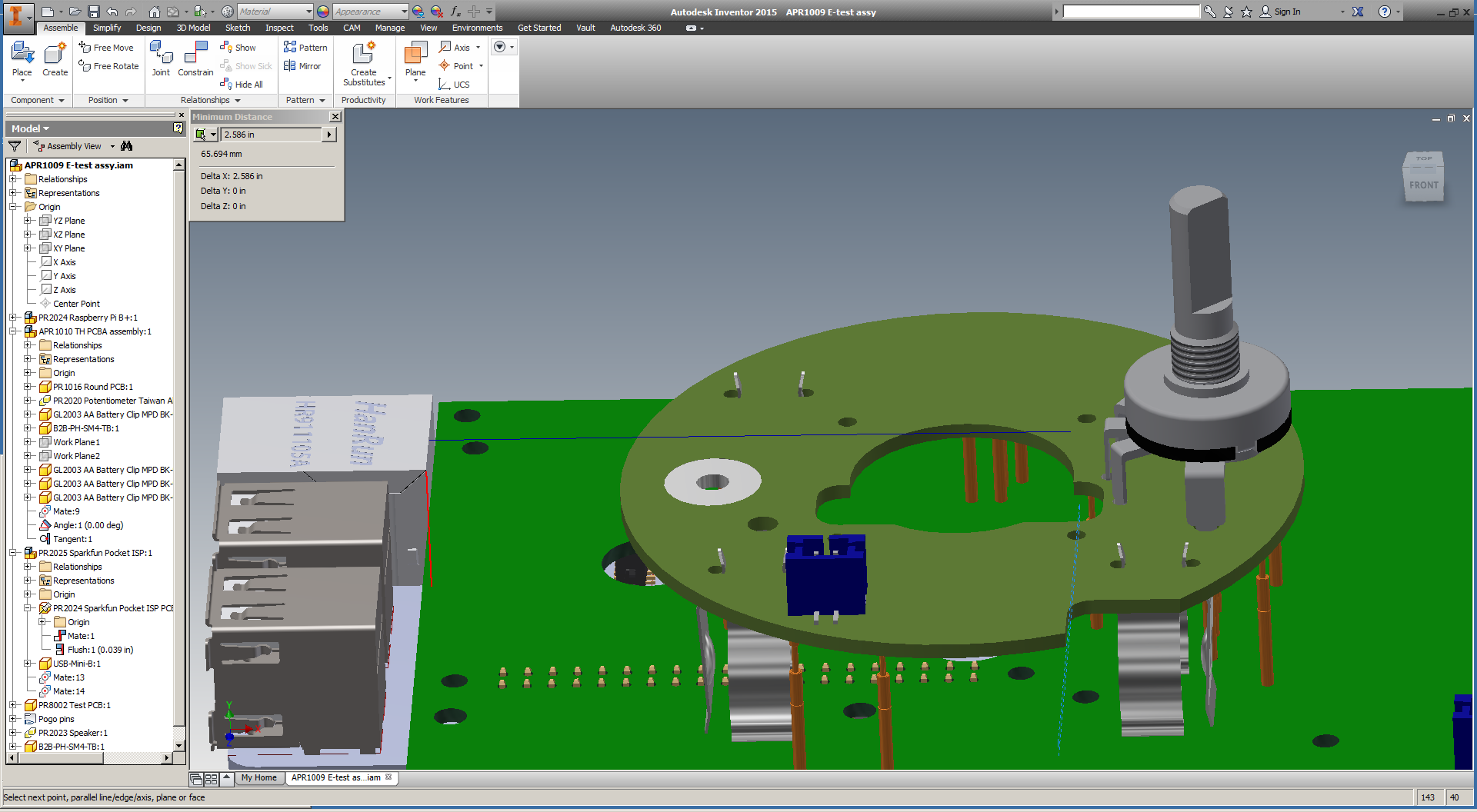Click the FRONT face of the ViewCube
The width and height of the screenshot is (1477, 812).
pos(1423,185)
